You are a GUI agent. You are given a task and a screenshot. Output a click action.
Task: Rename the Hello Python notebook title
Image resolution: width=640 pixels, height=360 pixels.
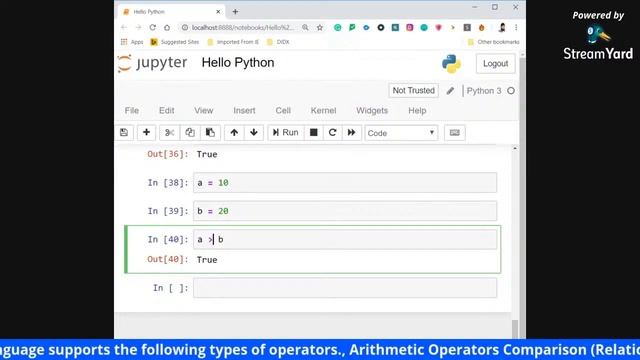(x=238, y=63)
